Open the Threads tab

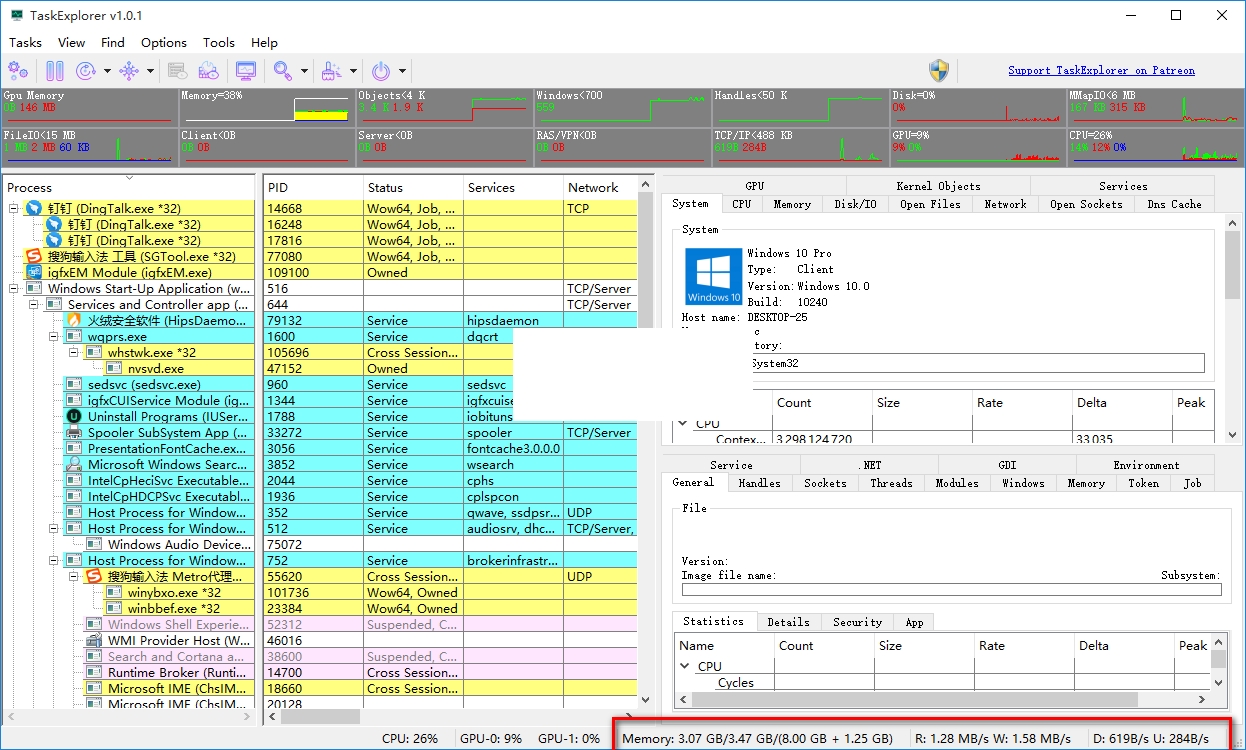click(891, 483)
